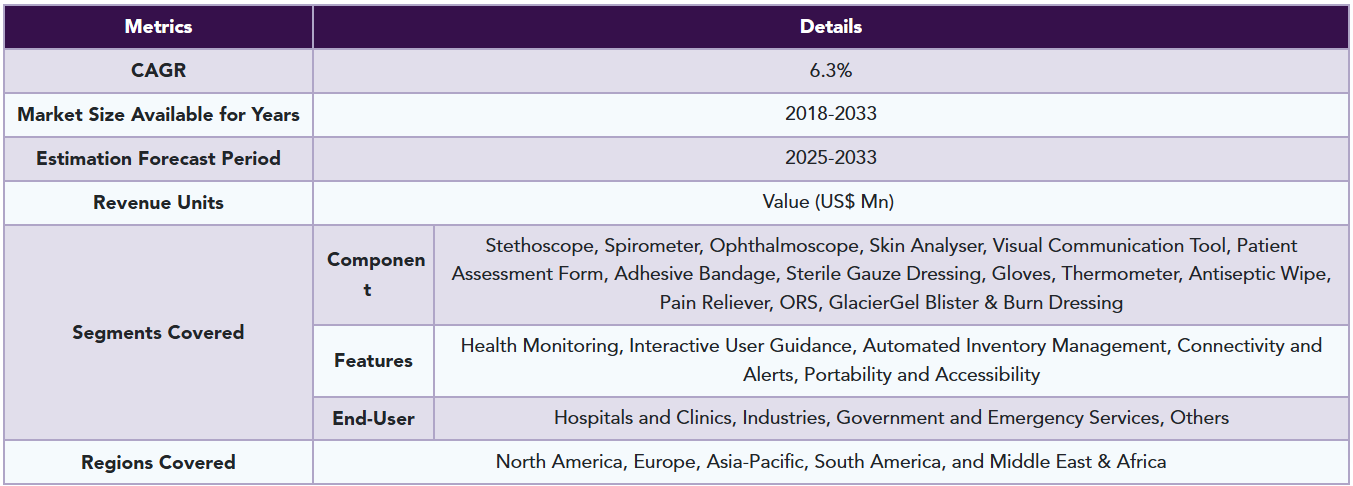
Task: Select the CAGR row label
Action: click(158, 71)
